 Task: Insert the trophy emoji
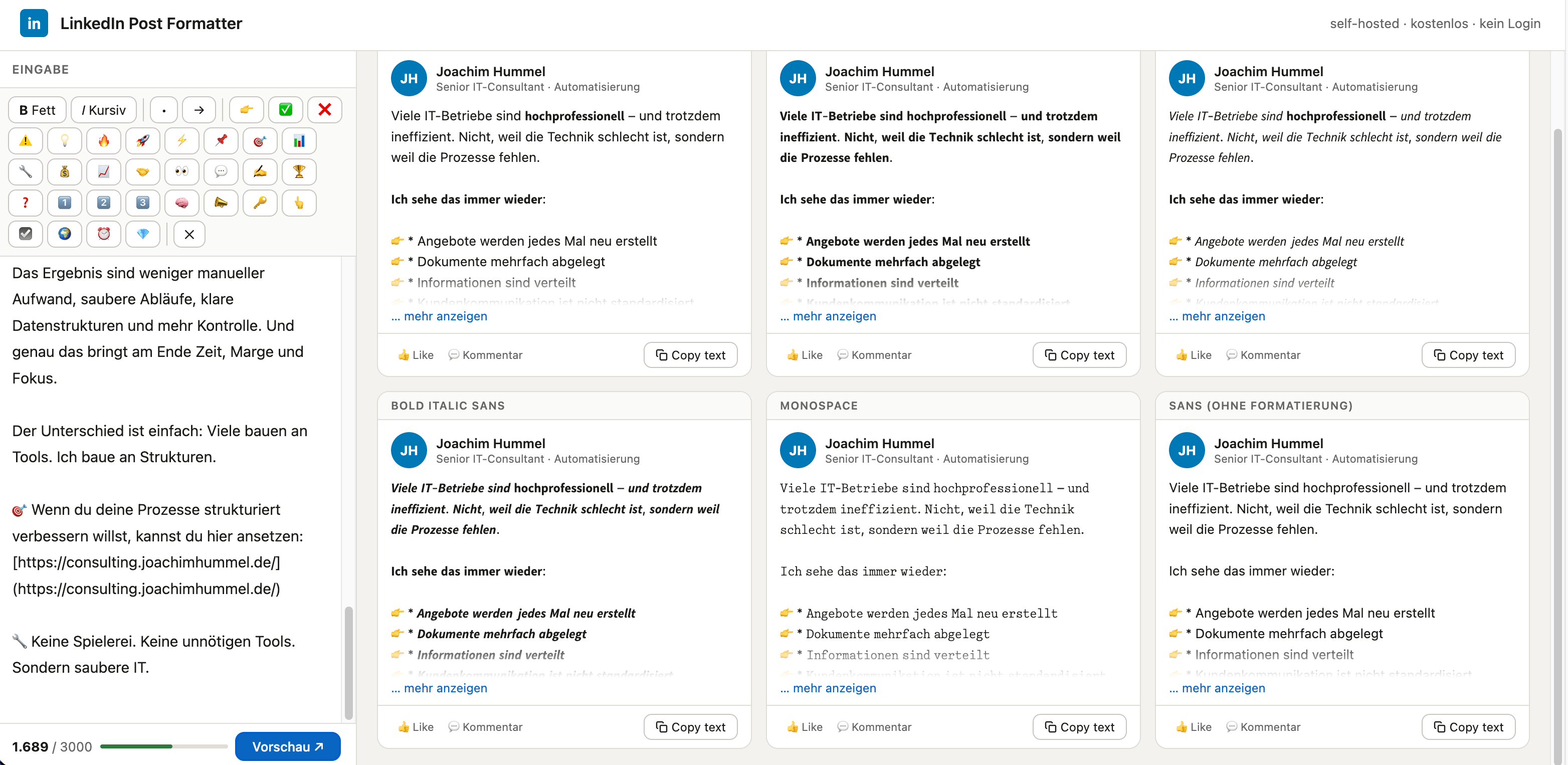click(299, 172)
